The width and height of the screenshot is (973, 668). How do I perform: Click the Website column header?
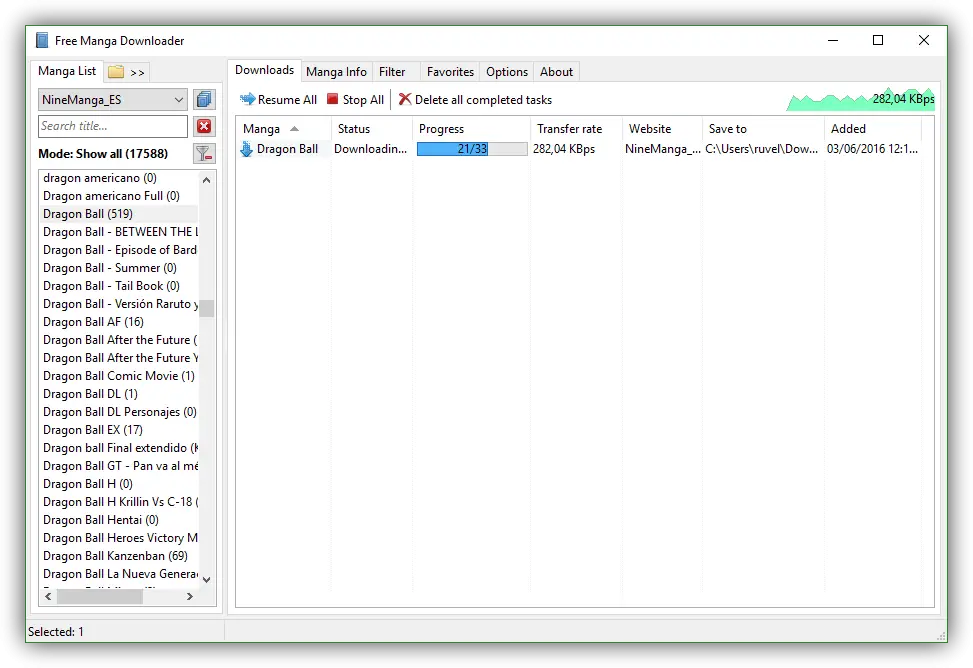tap(662, 129)
